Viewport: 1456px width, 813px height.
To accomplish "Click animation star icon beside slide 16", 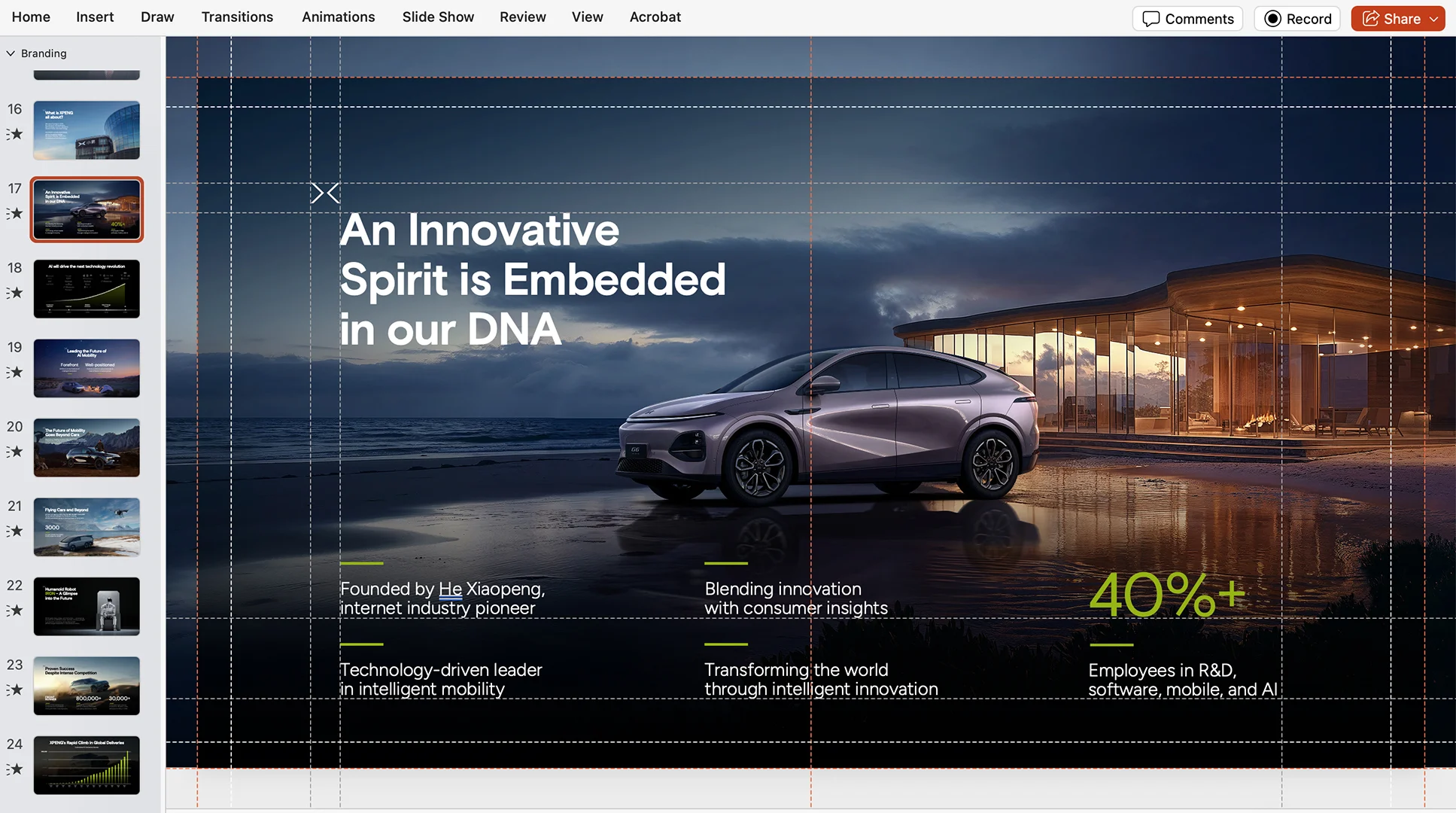I will tap(15, 135).
